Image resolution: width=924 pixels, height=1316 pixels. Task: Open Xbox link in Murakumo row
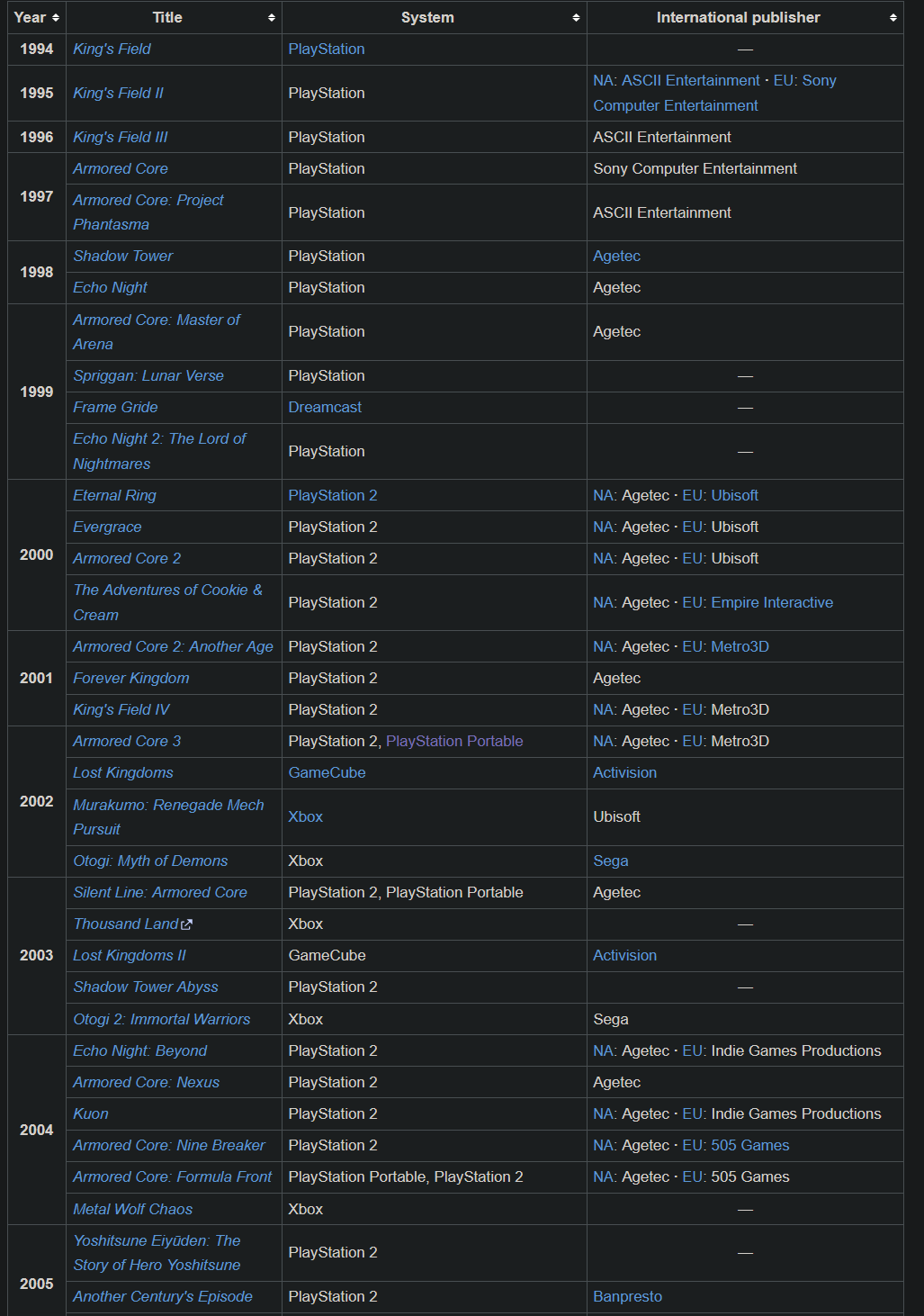coord(305,816)
